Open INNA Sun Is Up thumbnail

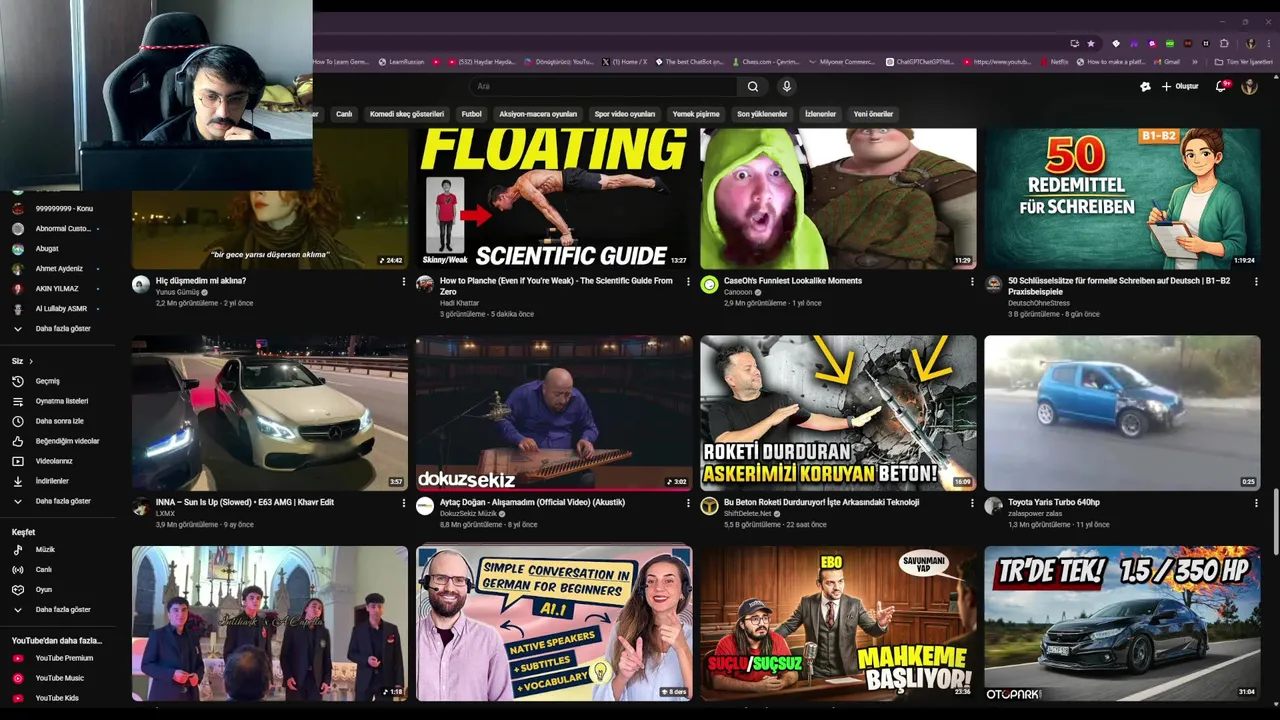click(270, 413)
